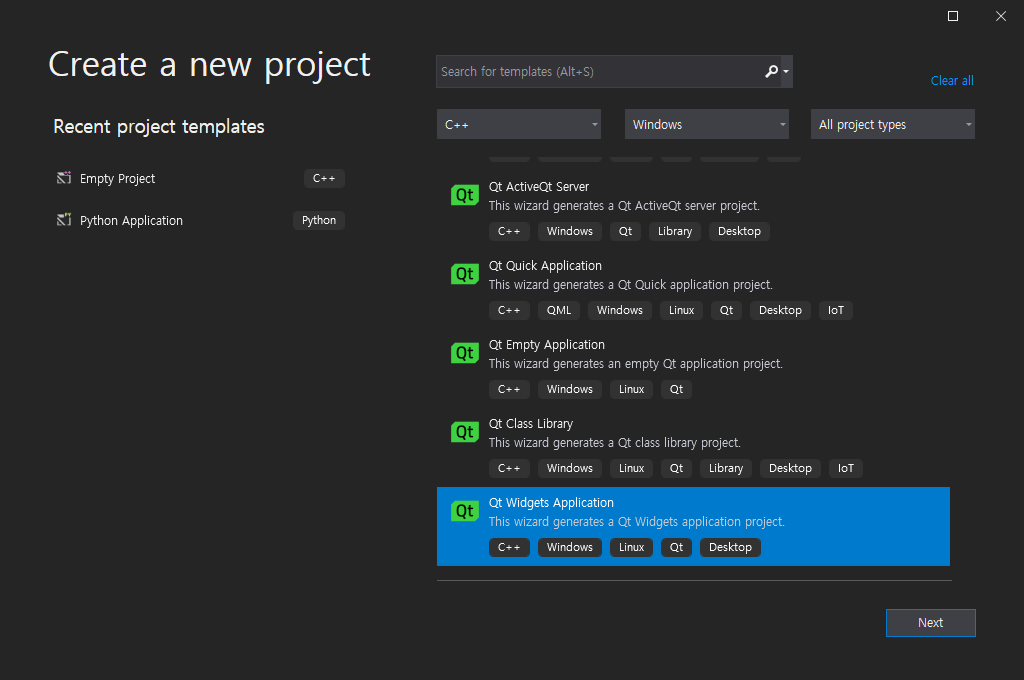Click the Qt Widgets application project description
The height and width of the screenshot is (680, 1024).
pos(637,522)
